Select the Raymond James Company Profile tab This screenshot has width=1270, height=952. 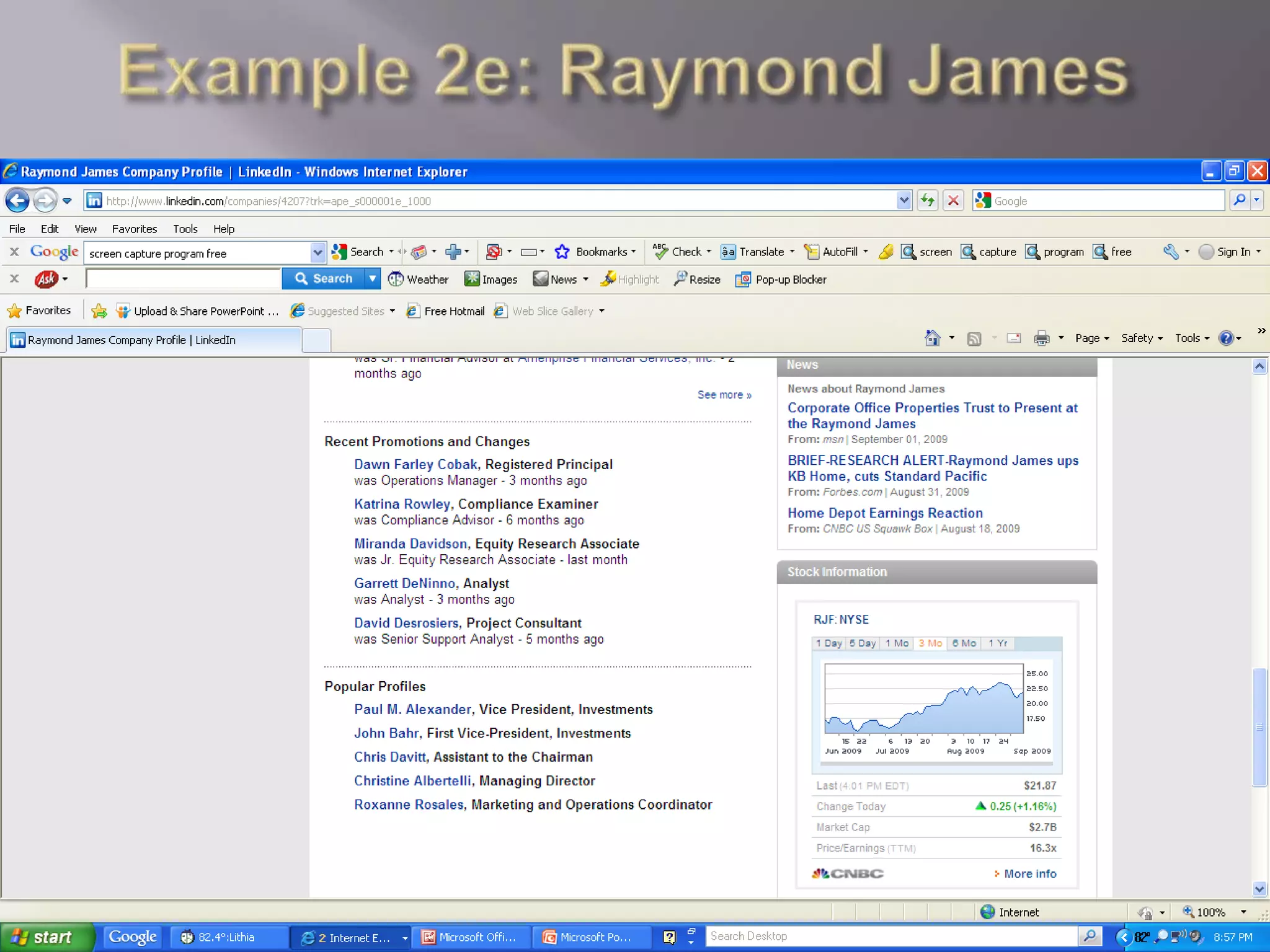coord(154,340)
